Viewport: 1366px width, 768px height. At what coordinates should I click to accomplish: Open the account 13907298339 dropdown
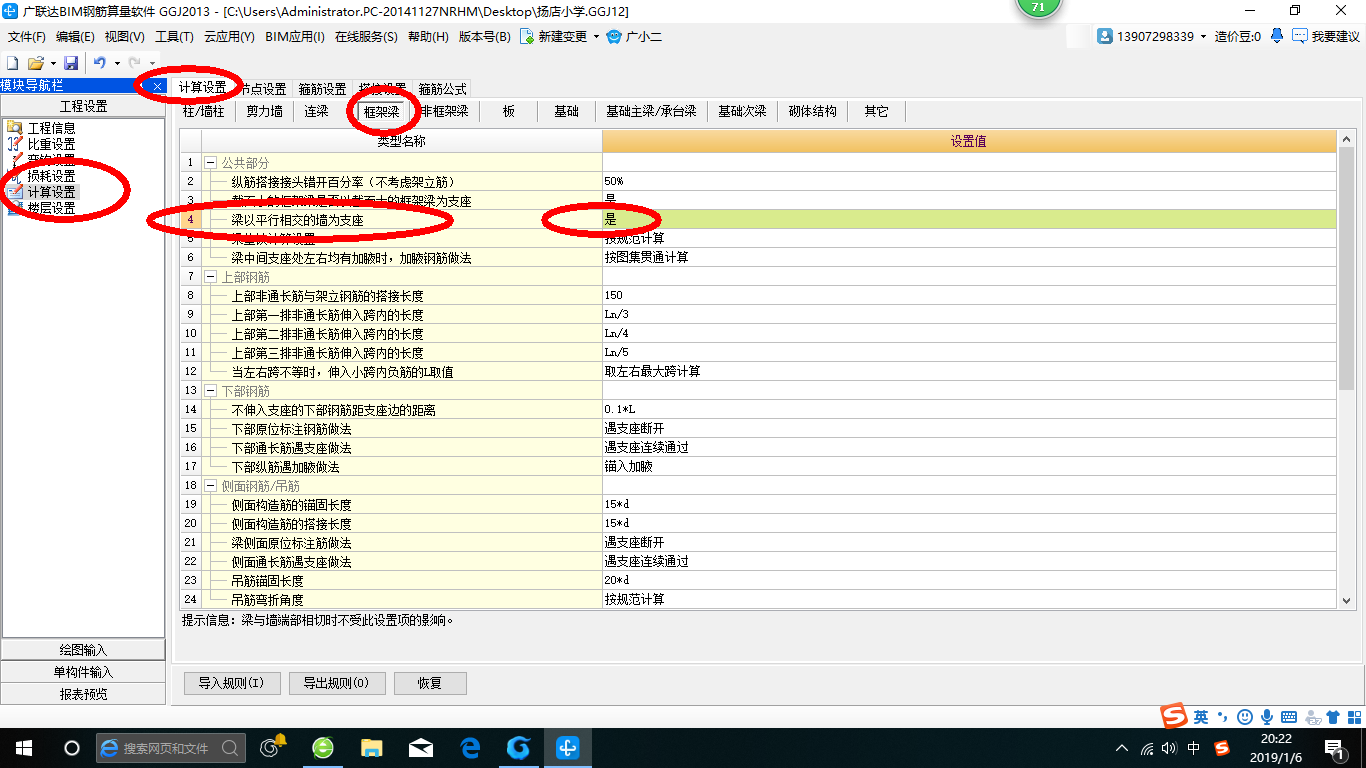coord(1203,37)
